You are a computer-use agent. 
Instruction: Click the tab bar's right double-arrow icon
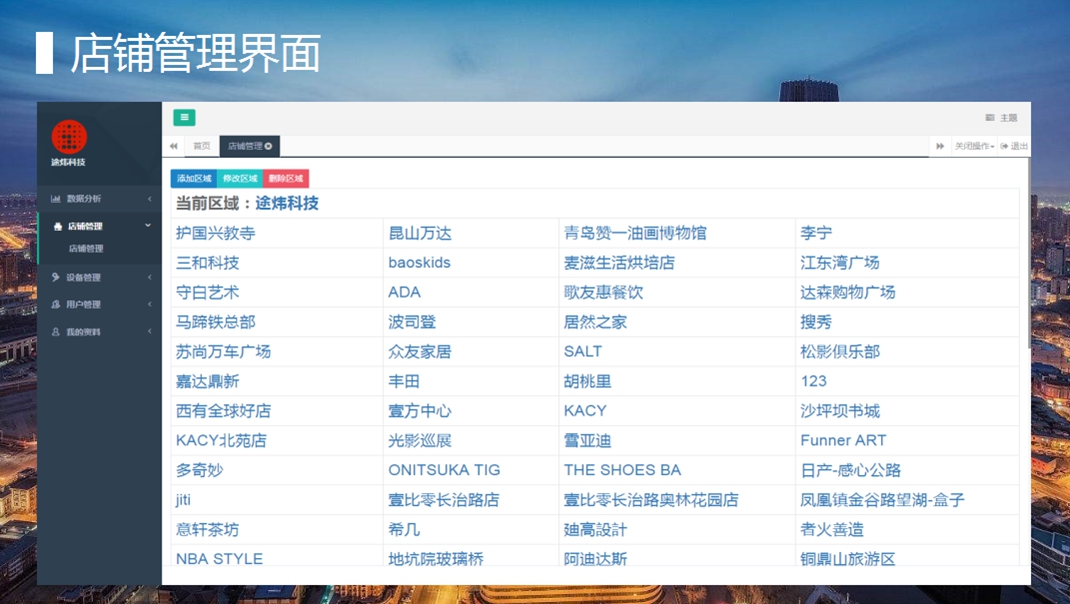(940, 146)
